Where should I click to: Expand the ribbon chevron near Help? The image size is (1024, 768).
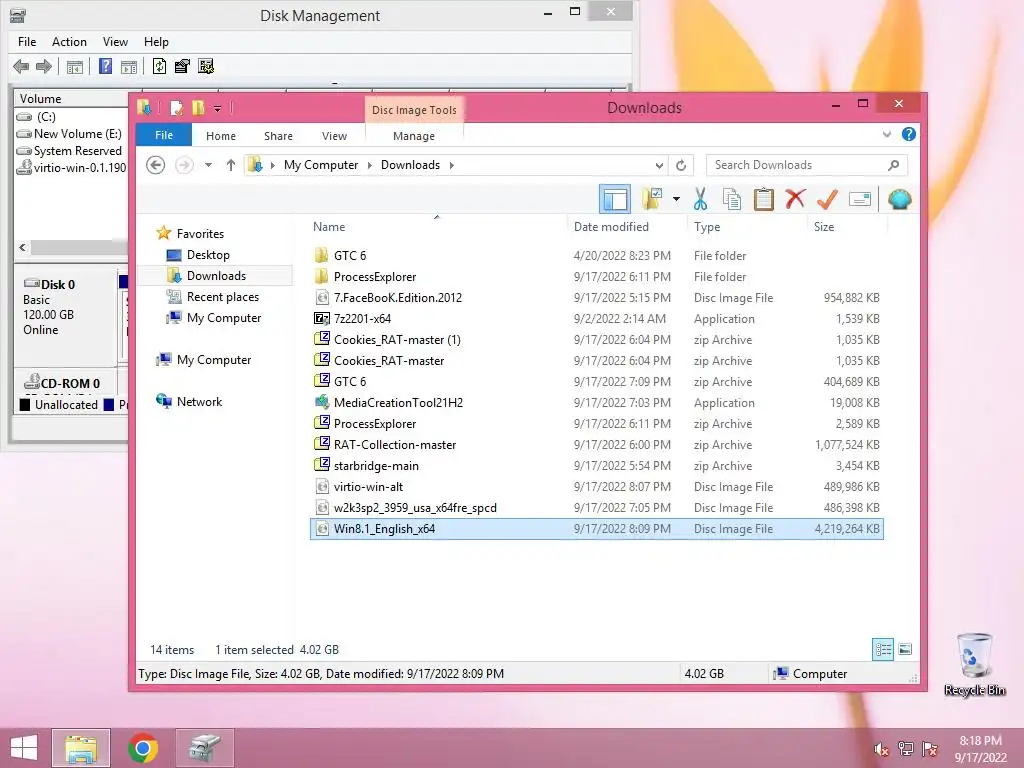click(x=886, y=135)
